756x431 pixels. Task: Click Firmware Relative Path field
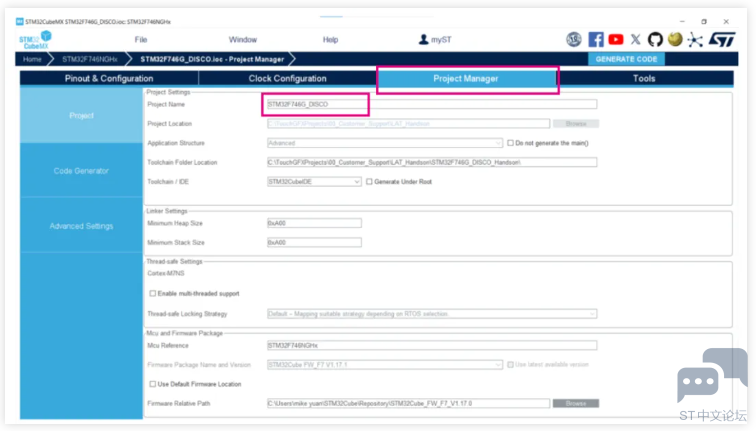click(408, 404)
